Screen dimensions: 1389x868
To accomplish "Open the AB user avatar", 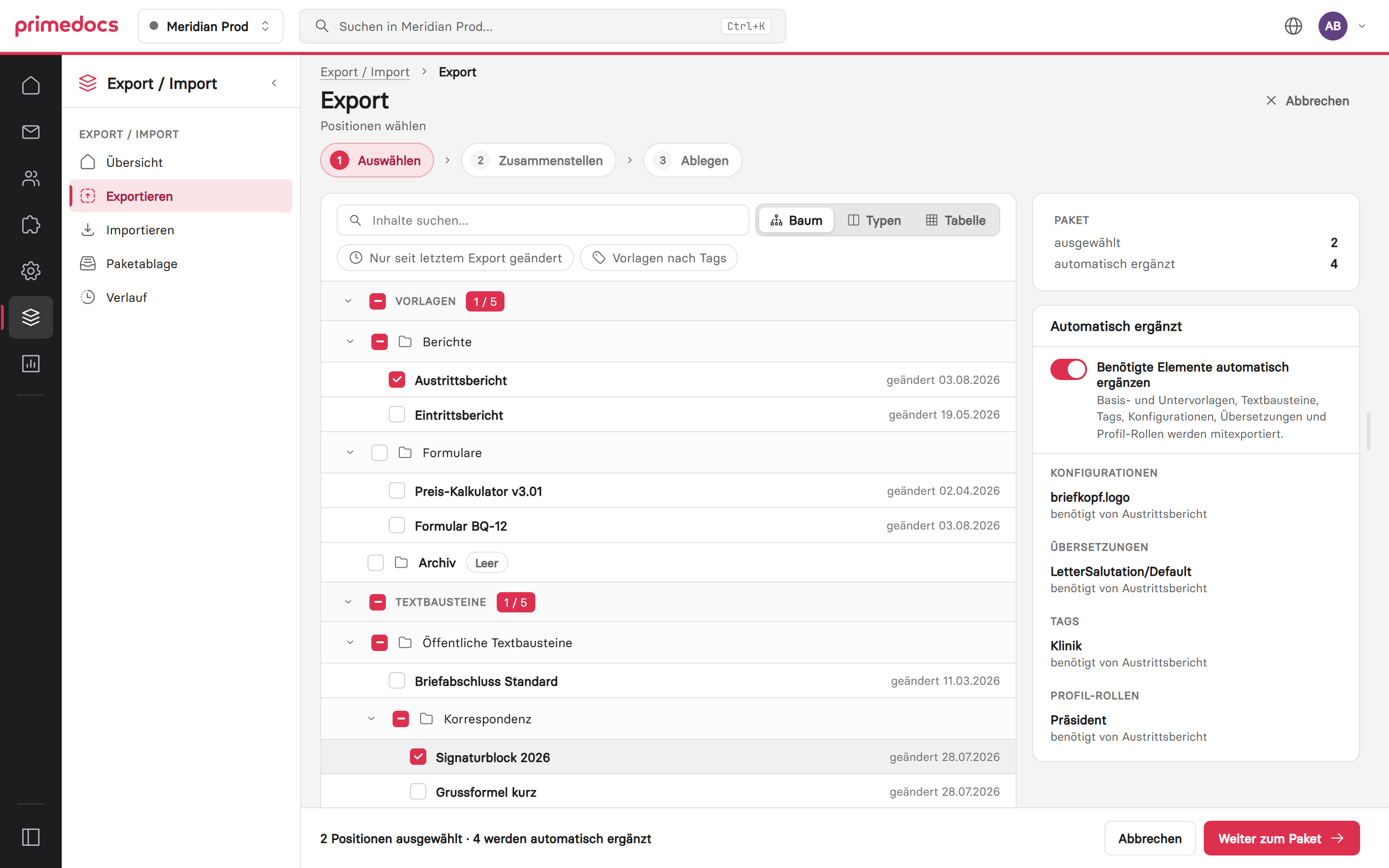I will 1332,26.
